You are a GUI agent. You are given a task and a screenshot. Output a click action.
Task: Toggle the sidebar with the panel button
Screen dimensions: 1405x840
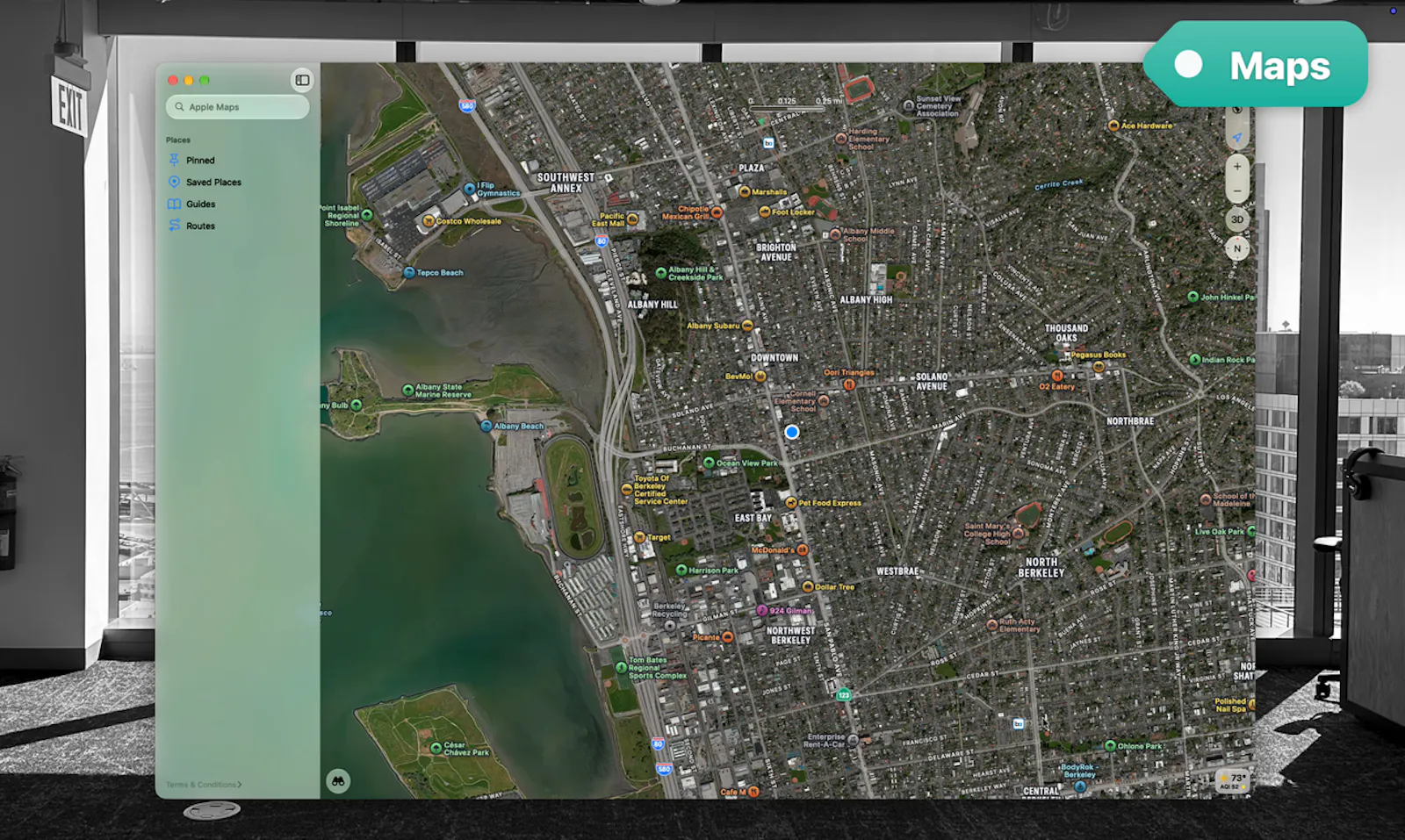click(302, 80)
